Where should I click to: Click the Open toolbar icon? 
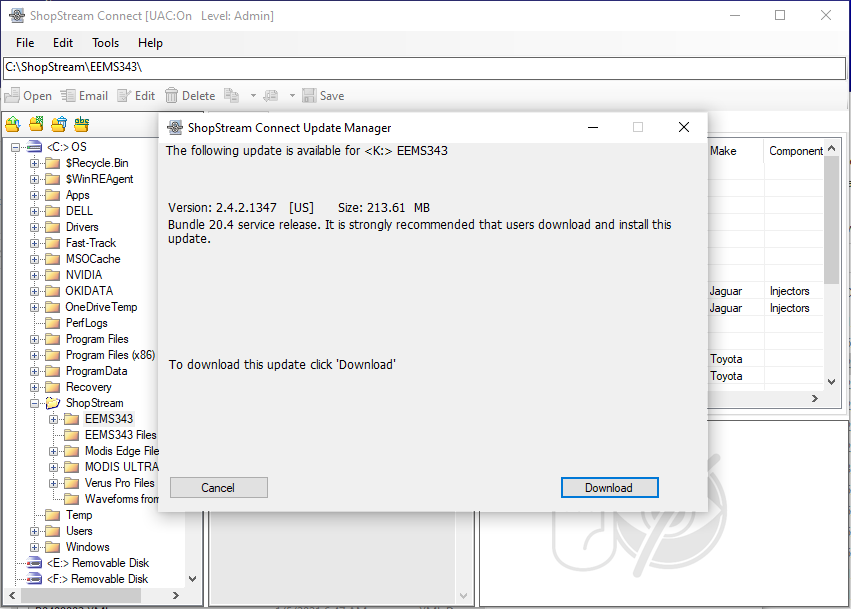[x=12, y=96]
